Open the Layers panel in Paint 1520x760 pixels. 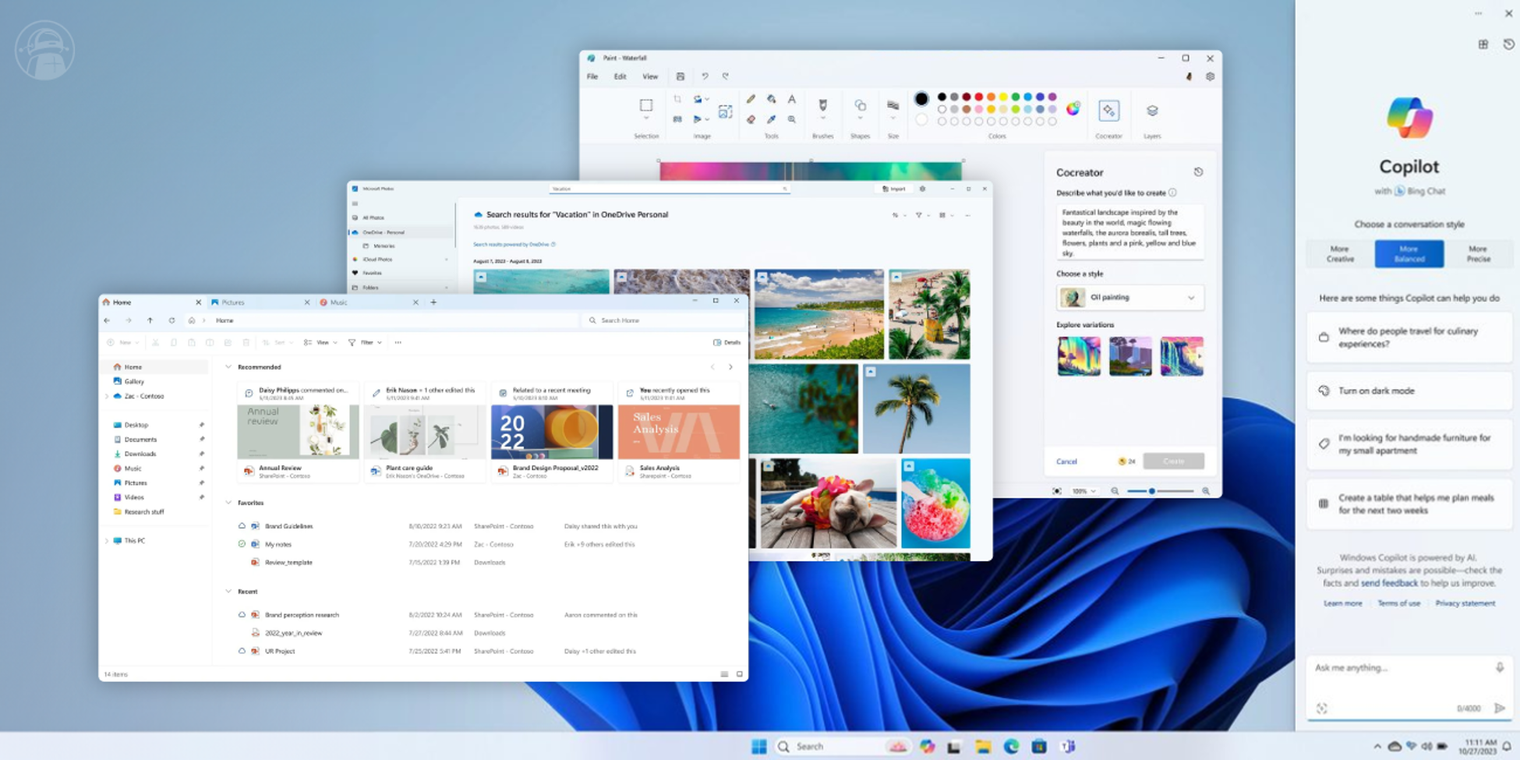click(1152, 110)
